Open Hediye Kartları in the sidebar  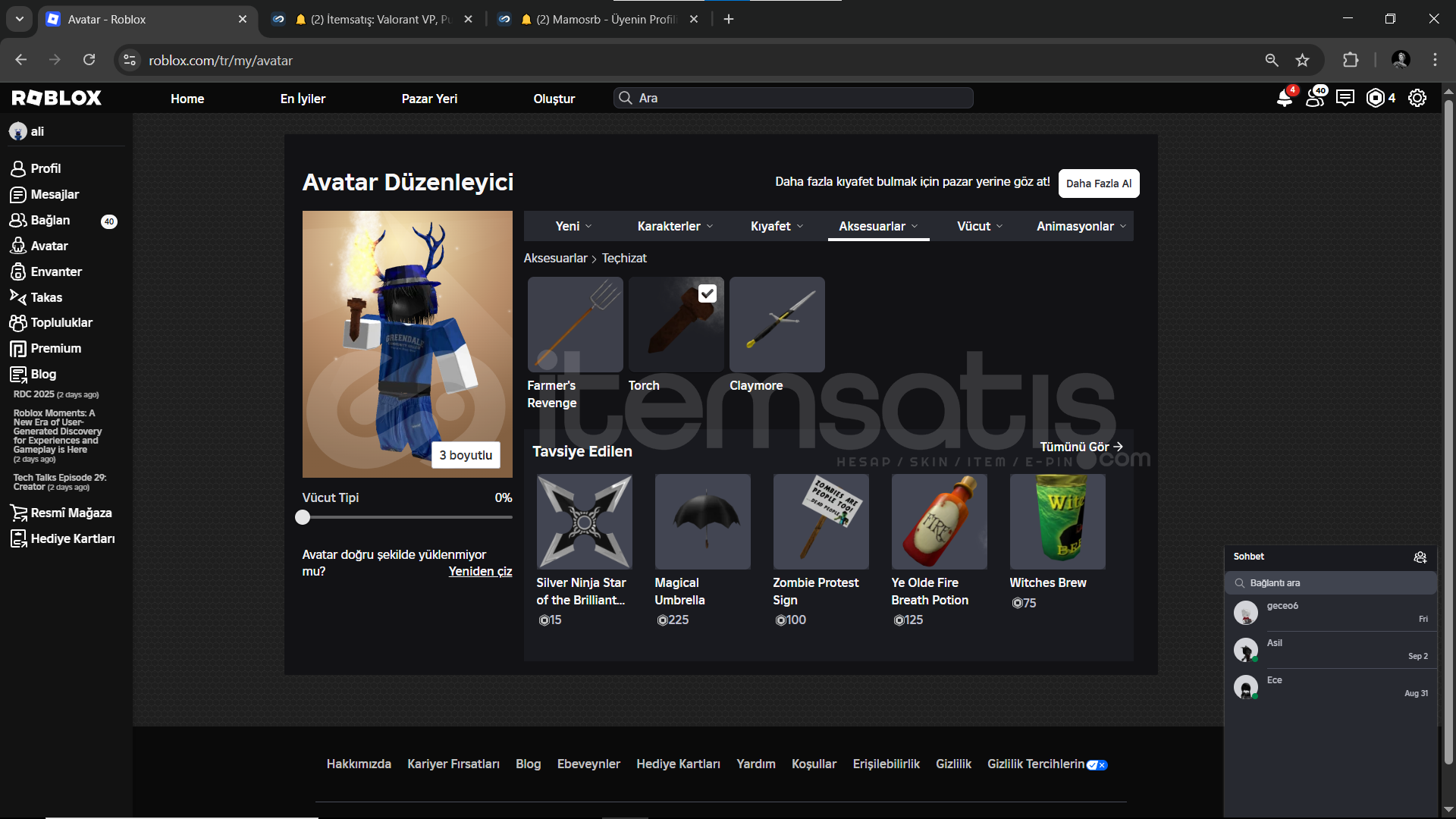63,538
